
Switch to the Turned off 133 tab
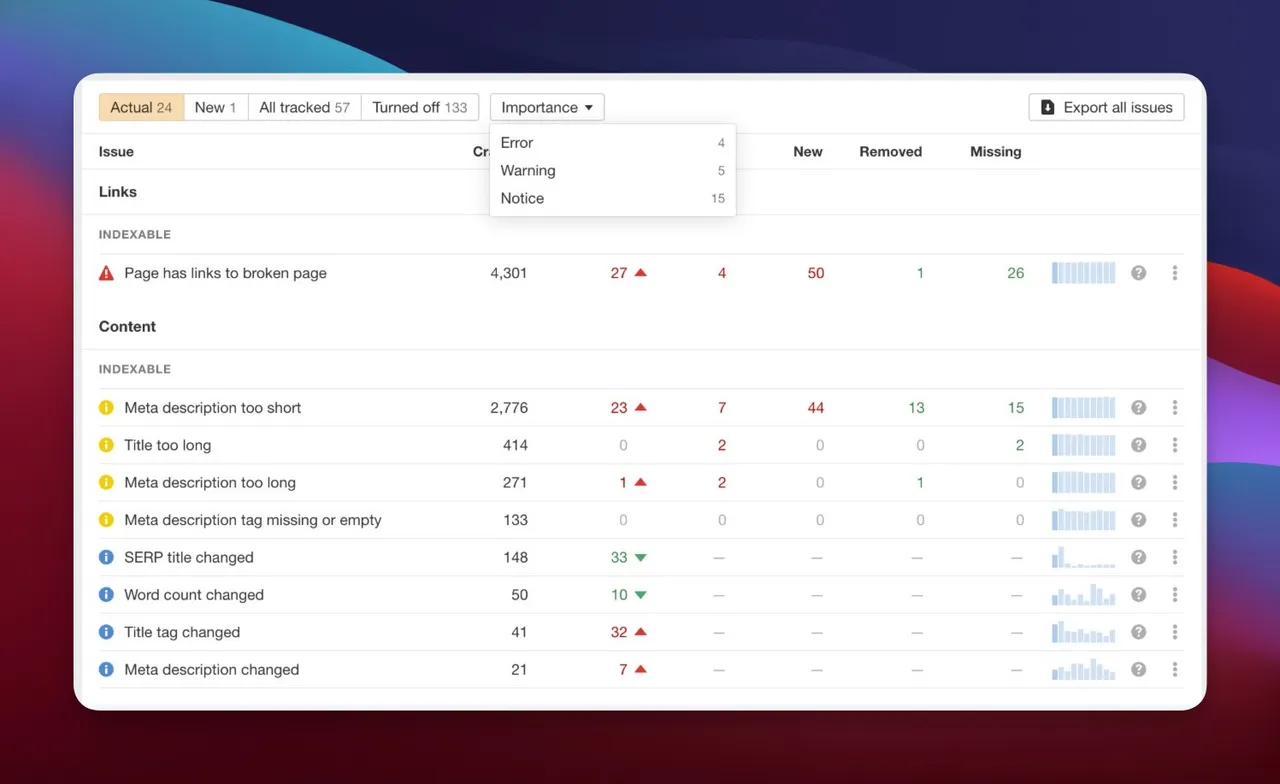click(x=420, y=107)
